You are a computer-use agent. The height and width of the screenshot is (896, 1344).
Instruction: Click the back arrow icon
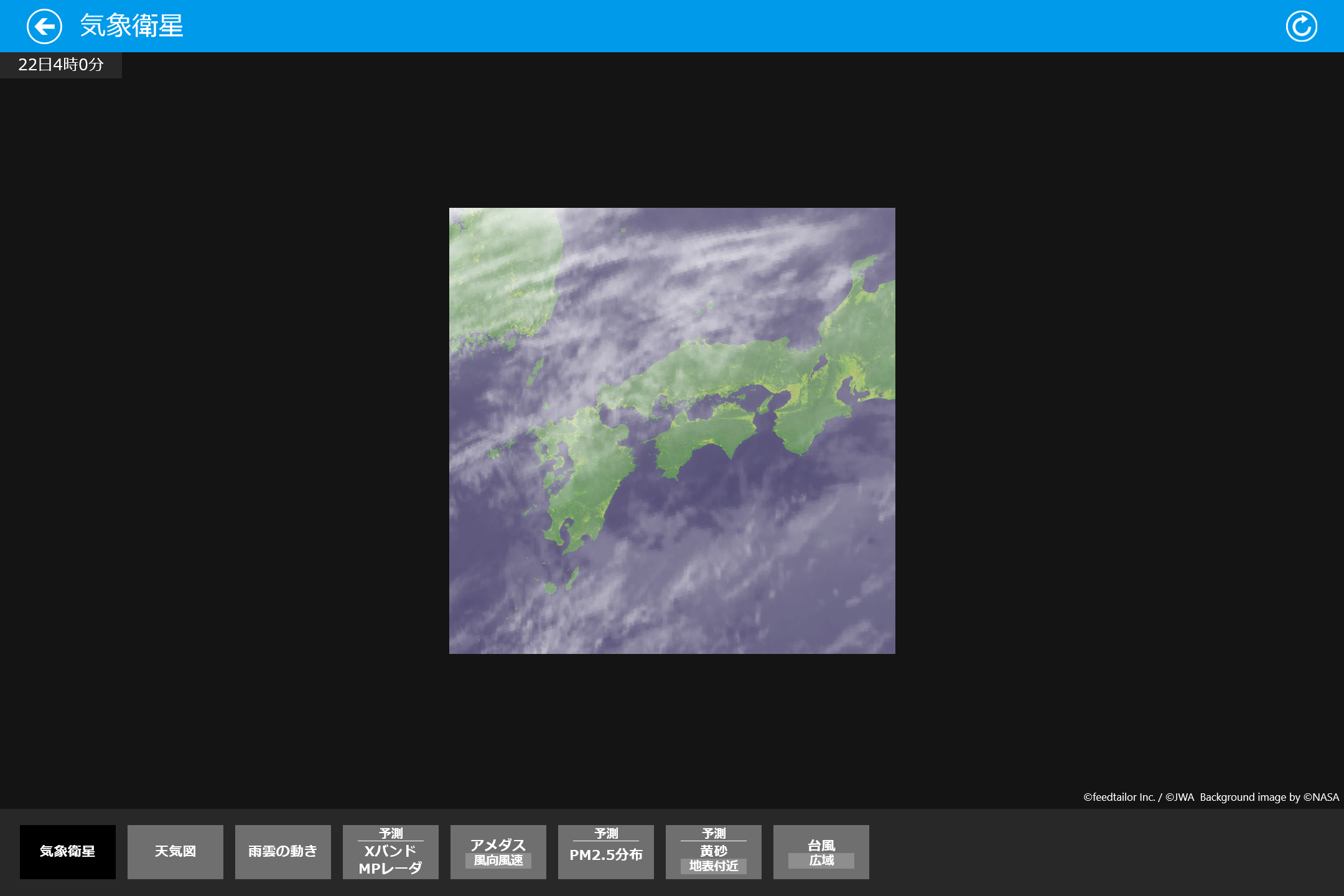[x=44, y=27]
